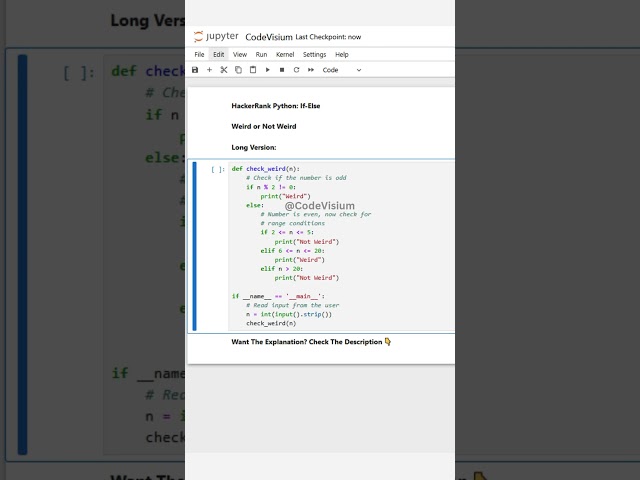Select the HackerRank Python: If-Else heading
Screen dimensions: 640x480
[x=276, y=106]
